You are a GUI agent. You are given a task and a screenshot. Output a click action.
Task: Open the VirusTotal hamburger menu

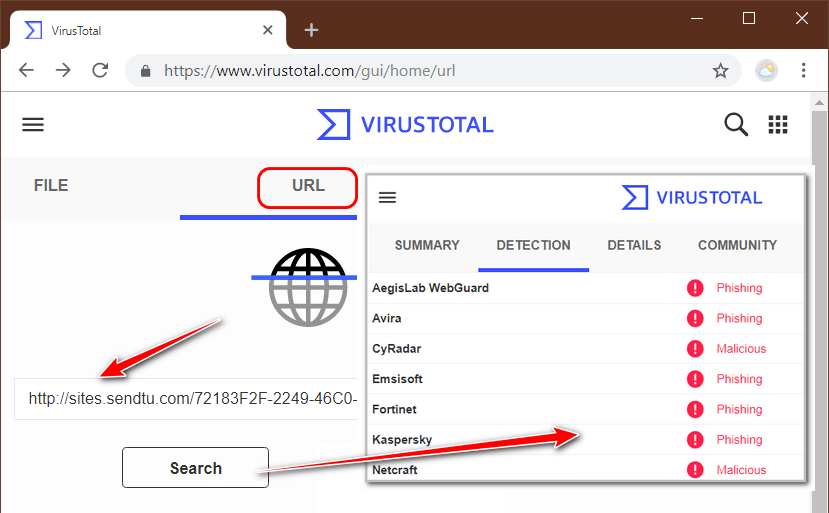[x=33, y=125]
